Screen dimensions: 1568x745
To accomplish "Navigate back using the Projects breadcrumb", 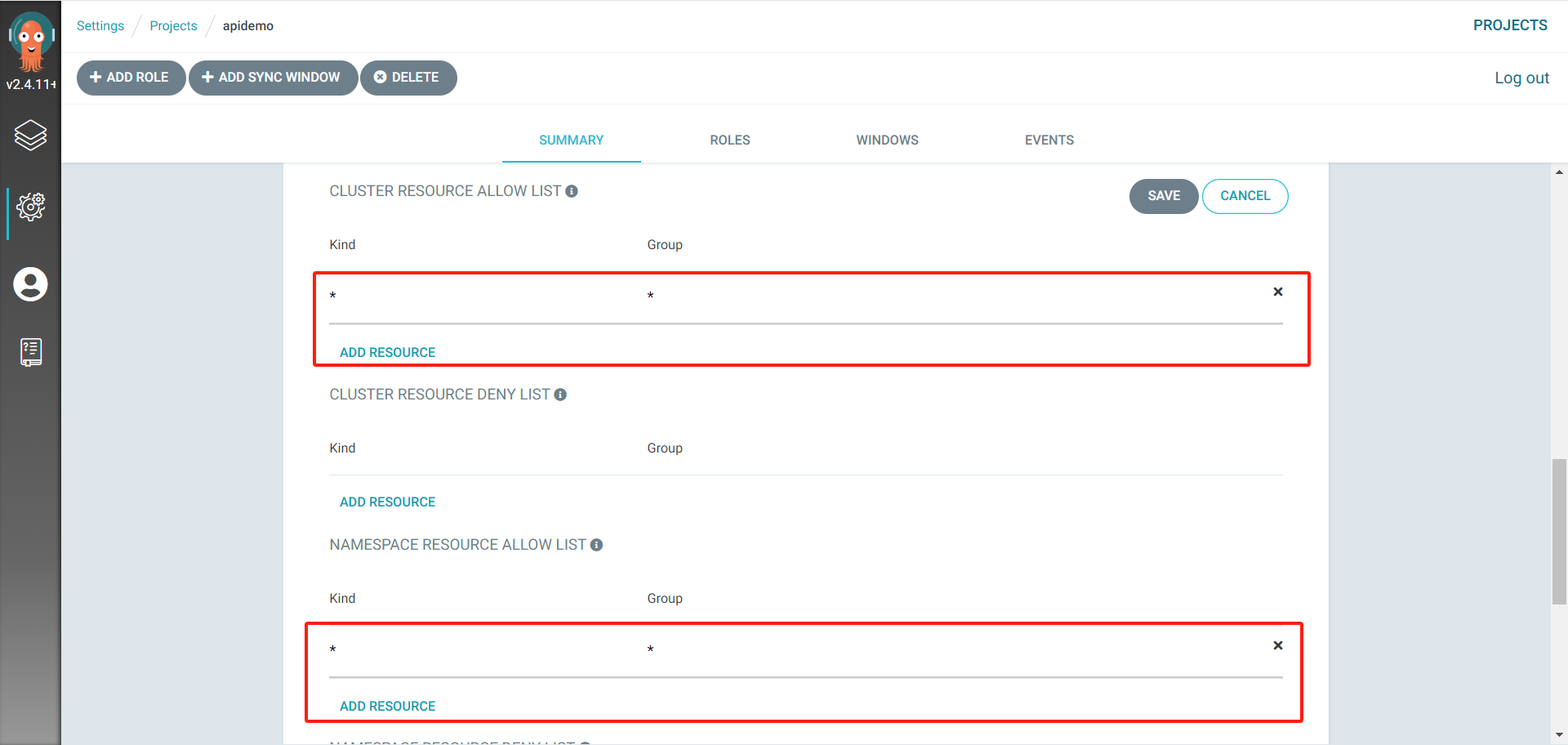I will (x=173, y=25).
